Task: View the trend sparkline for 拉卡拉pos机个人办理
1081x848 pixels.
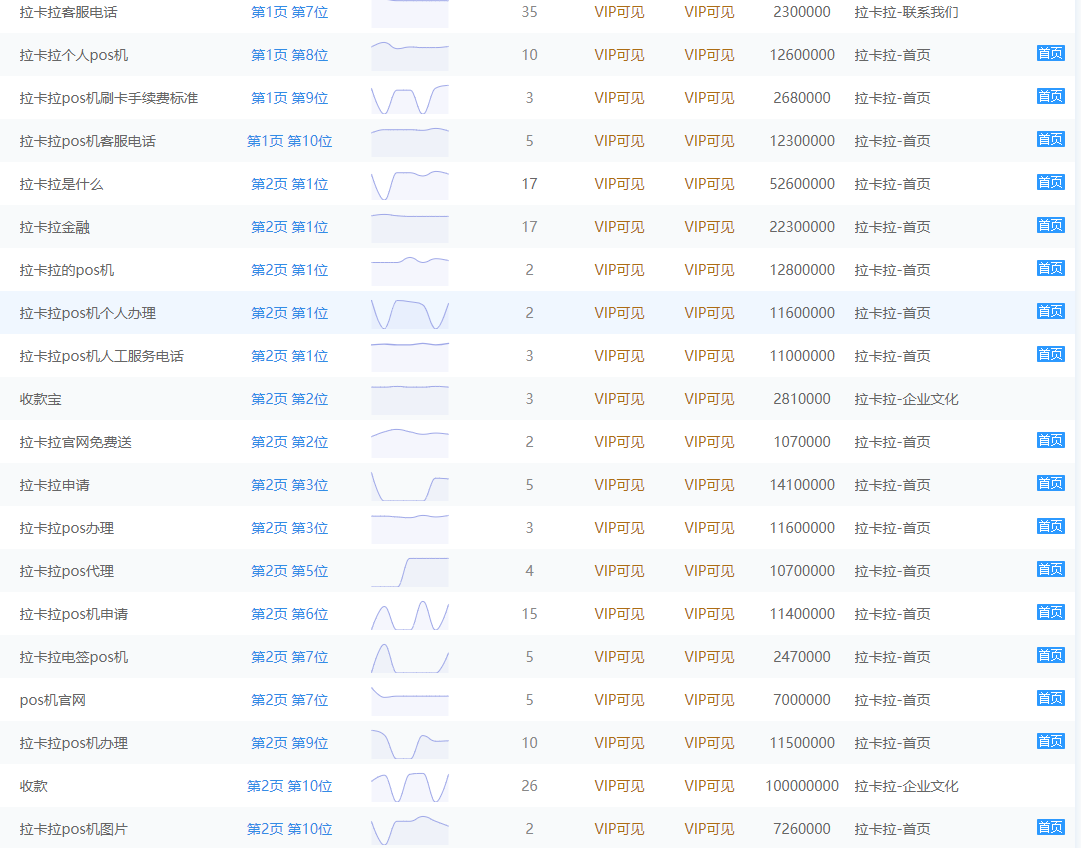Action: [x=410, y=314]
